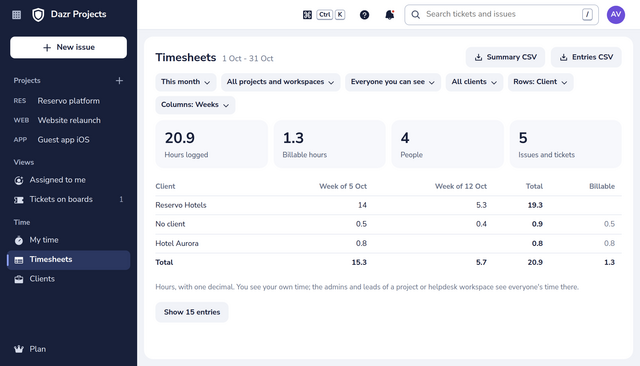Open notifications bell icon

point(390,15)
